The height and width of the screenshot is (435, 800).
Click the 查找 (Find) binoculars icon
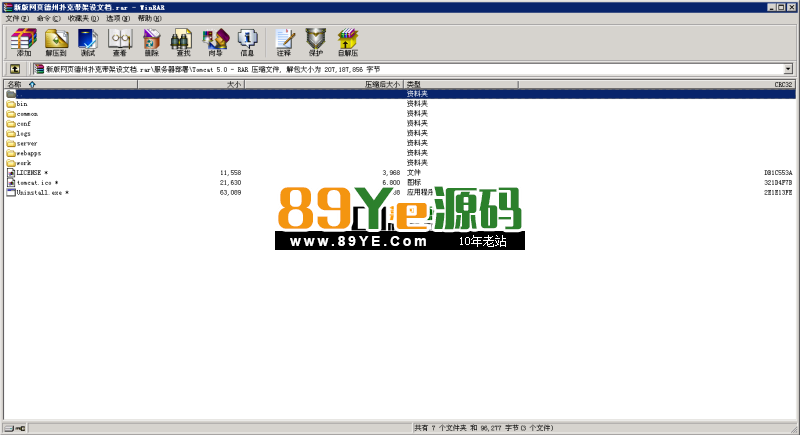(x=183, y=42)
